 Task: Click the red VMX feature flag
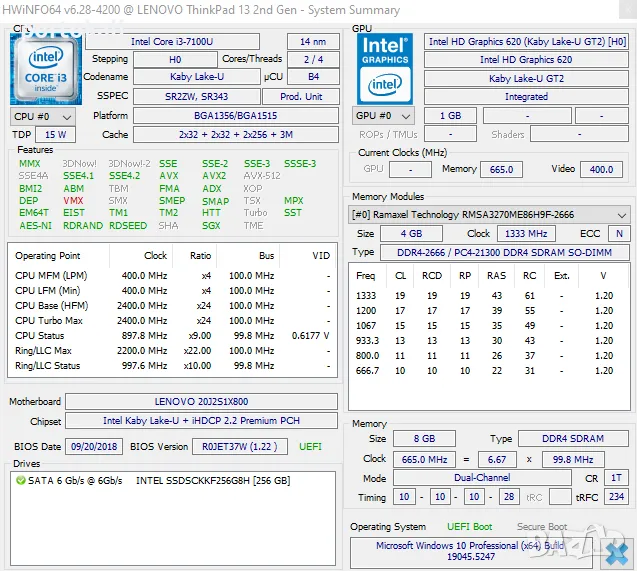point(74,201)
